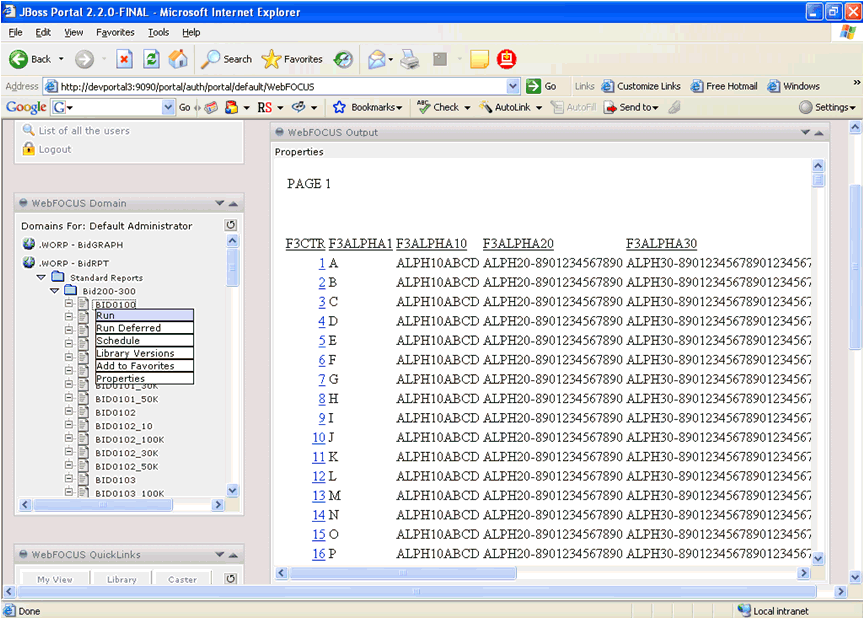Select Library Versions in context menu
Image resolution: width=863 pixels, height=618 pixels.
(x=144, y=353)
